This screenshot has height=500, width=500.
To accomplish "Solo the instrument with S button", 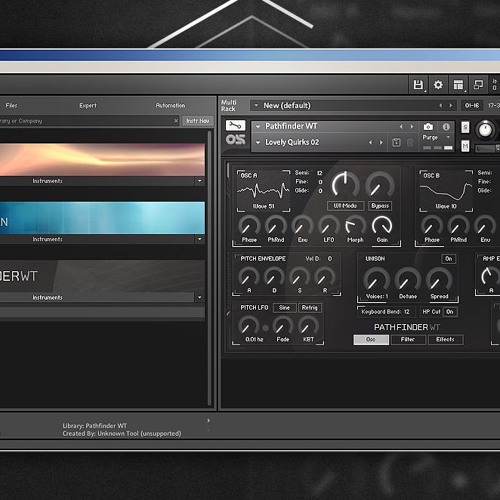I will click(465, 127).
